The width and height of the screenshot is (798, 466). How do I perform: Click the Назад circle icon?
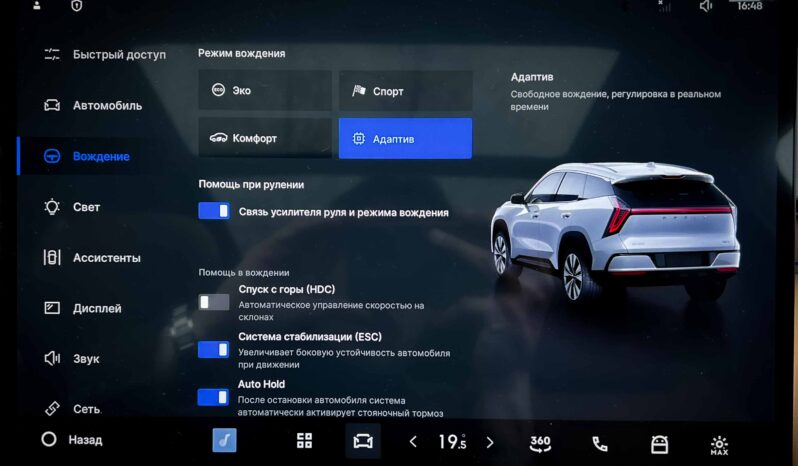pyautogui.click(x=49, y=439)
